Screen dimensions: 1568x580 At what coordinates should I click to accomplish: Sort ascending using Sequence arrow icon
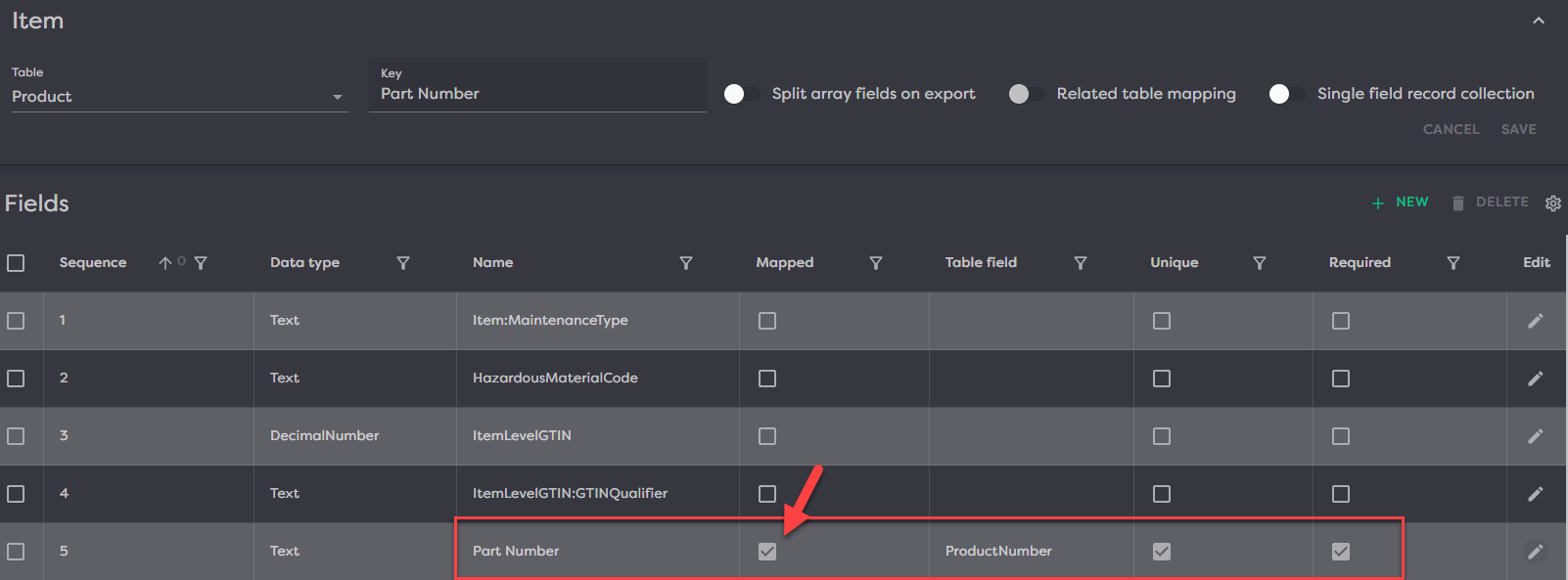(165, 263)
